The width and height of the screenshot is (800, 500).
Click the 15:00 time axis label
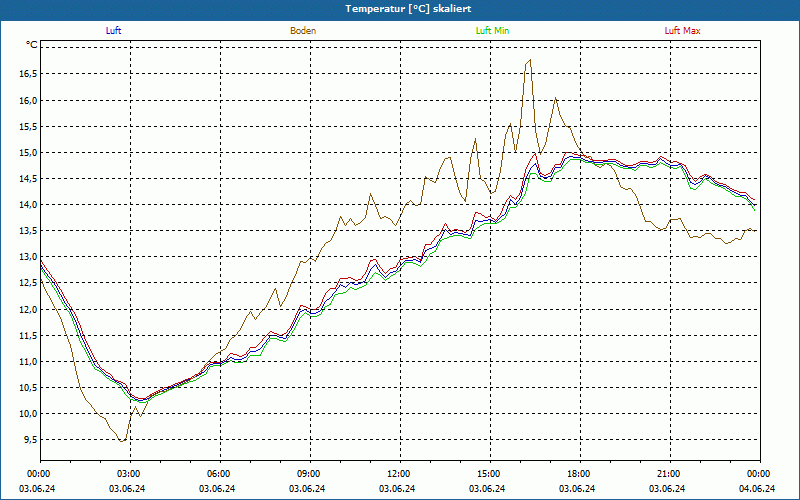pyautogui.click(x=489, y=474)
